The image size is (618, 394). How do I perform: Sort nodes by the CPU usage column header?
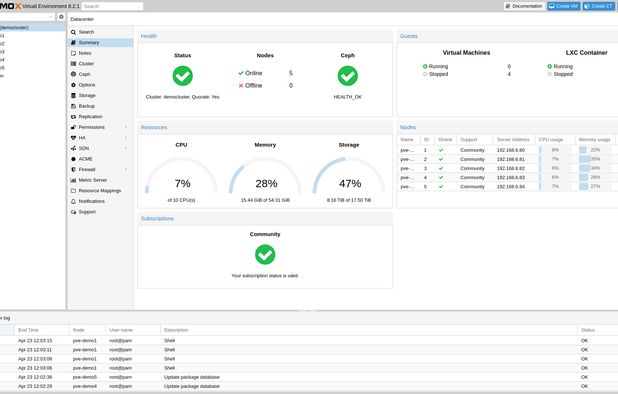[554, 140]
